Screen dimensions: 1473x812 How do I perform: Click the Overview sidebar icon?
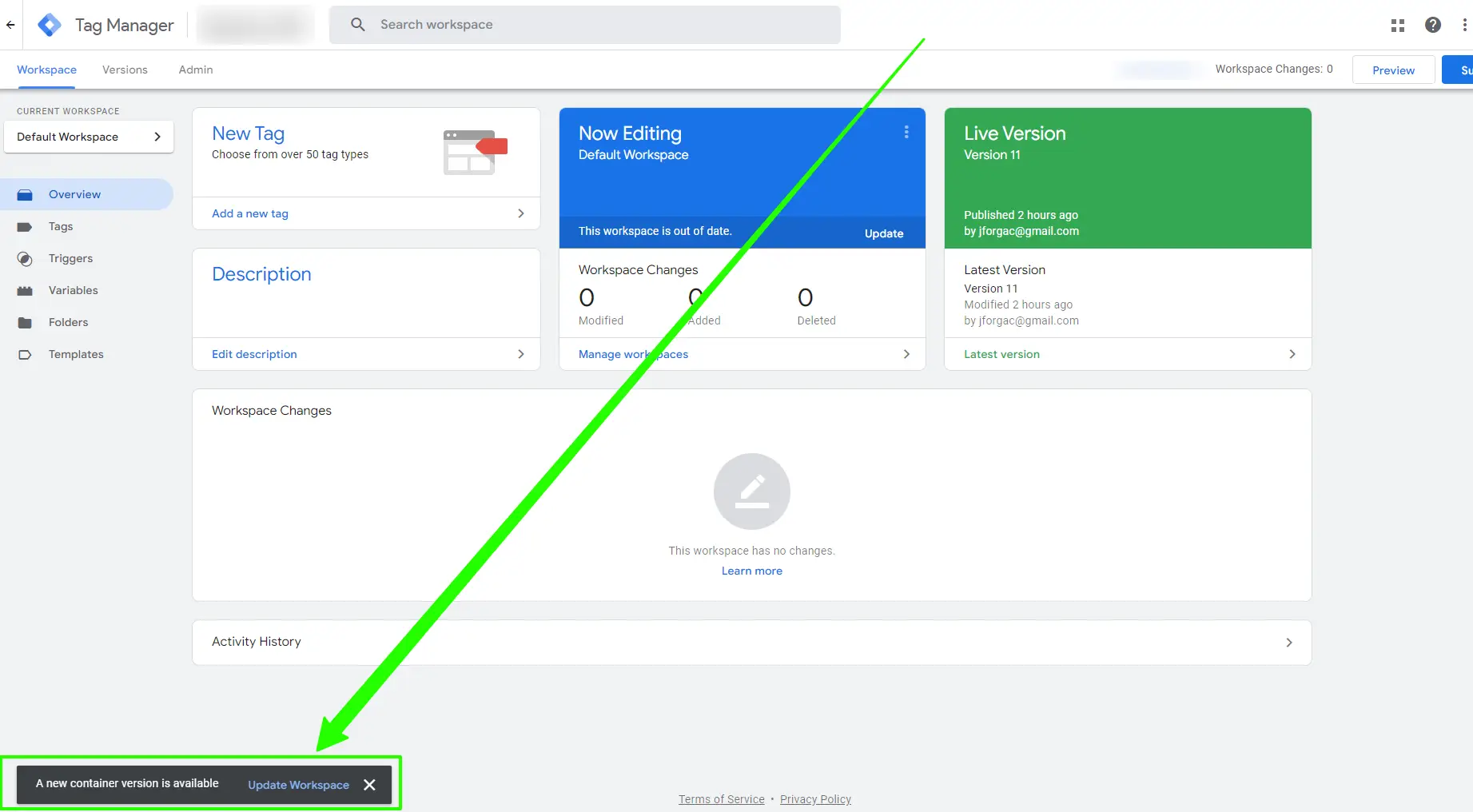[25, 194]
